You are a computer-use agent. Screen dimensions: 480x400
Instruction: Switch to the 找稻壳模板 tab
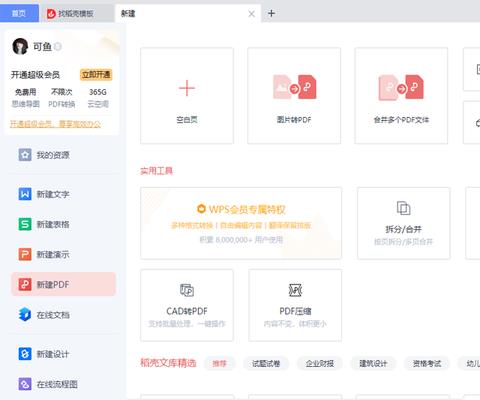(76, 14)
